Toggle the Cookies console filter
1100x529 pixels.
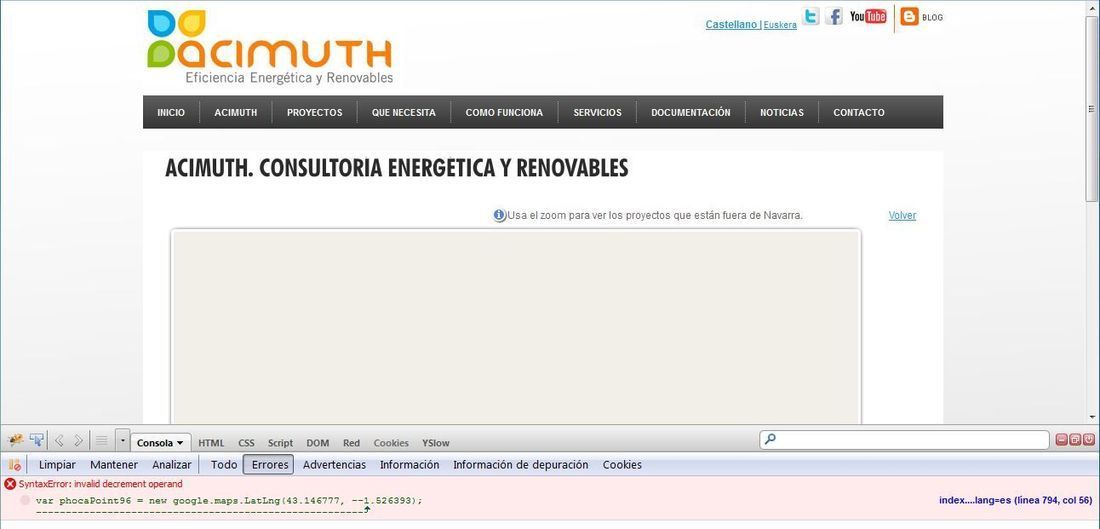click(622, 464)
